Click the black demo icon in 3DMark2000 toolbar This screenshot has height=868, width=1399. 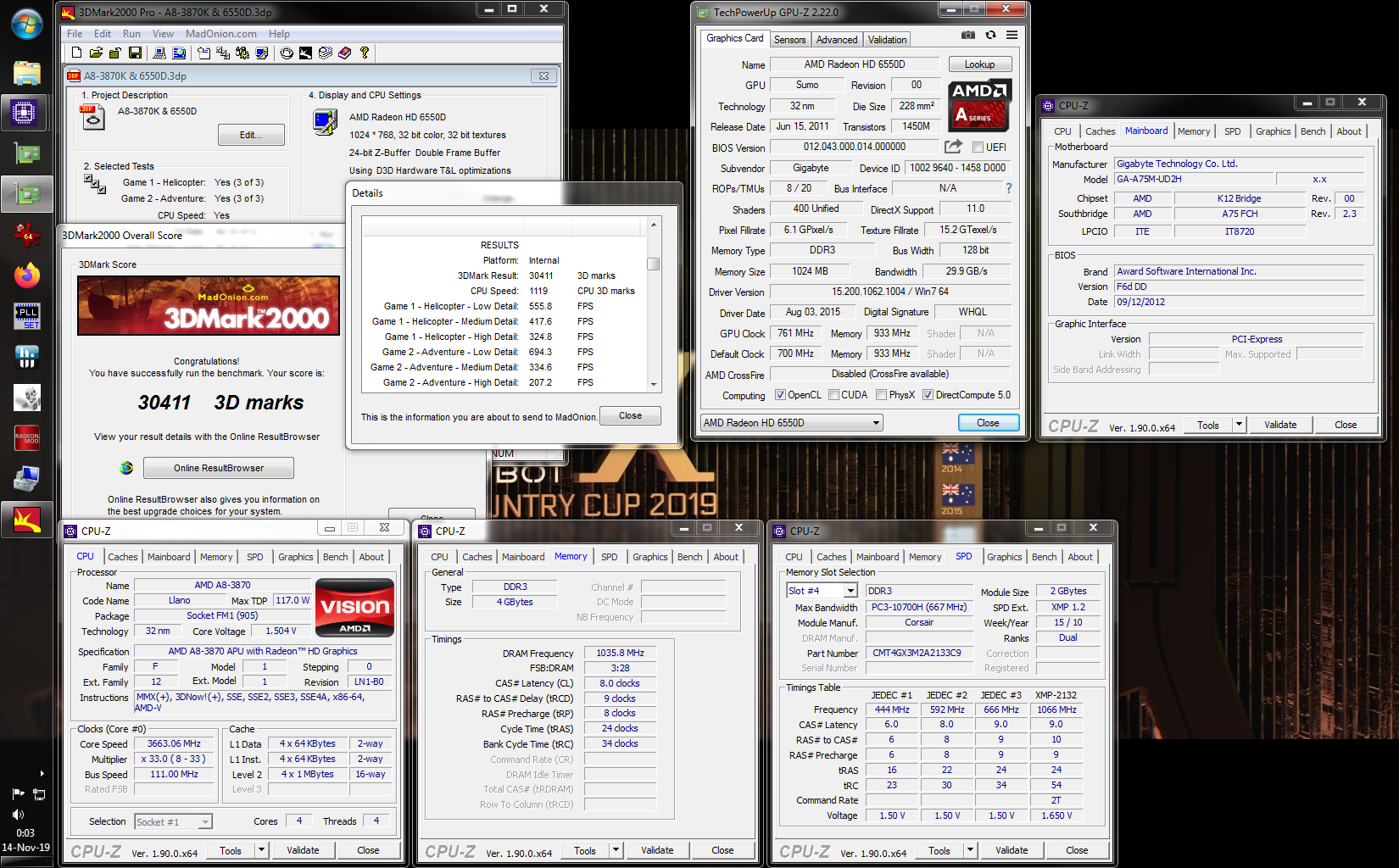[x=305, y=53]
